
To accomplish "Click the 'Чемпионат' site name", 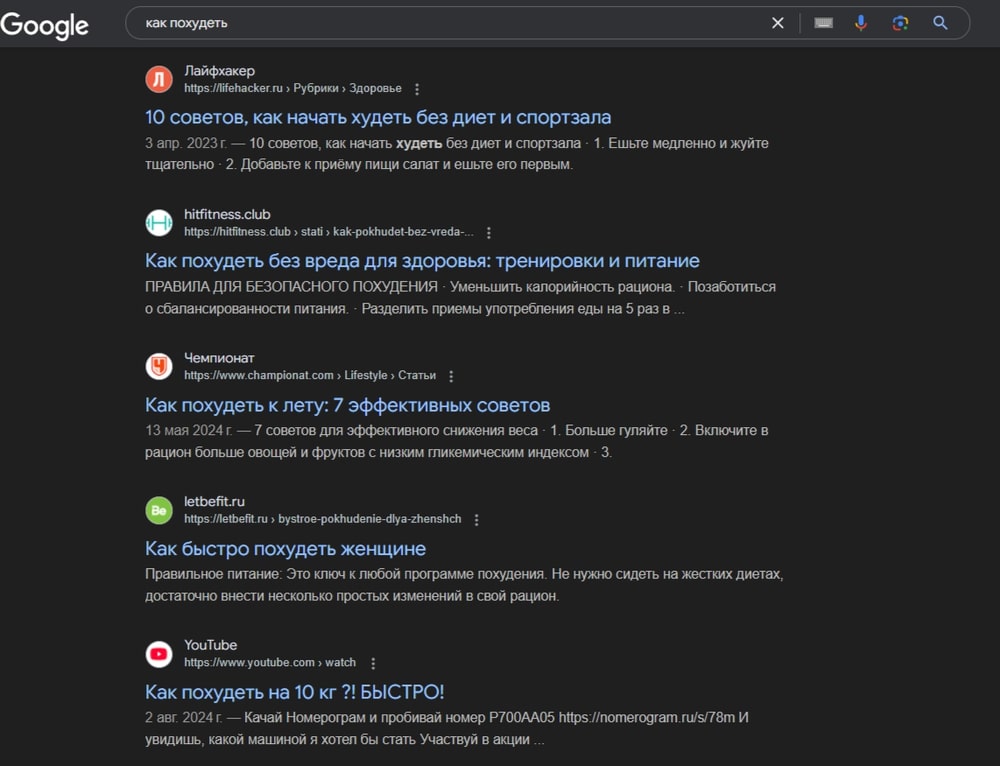I will 219,358.
